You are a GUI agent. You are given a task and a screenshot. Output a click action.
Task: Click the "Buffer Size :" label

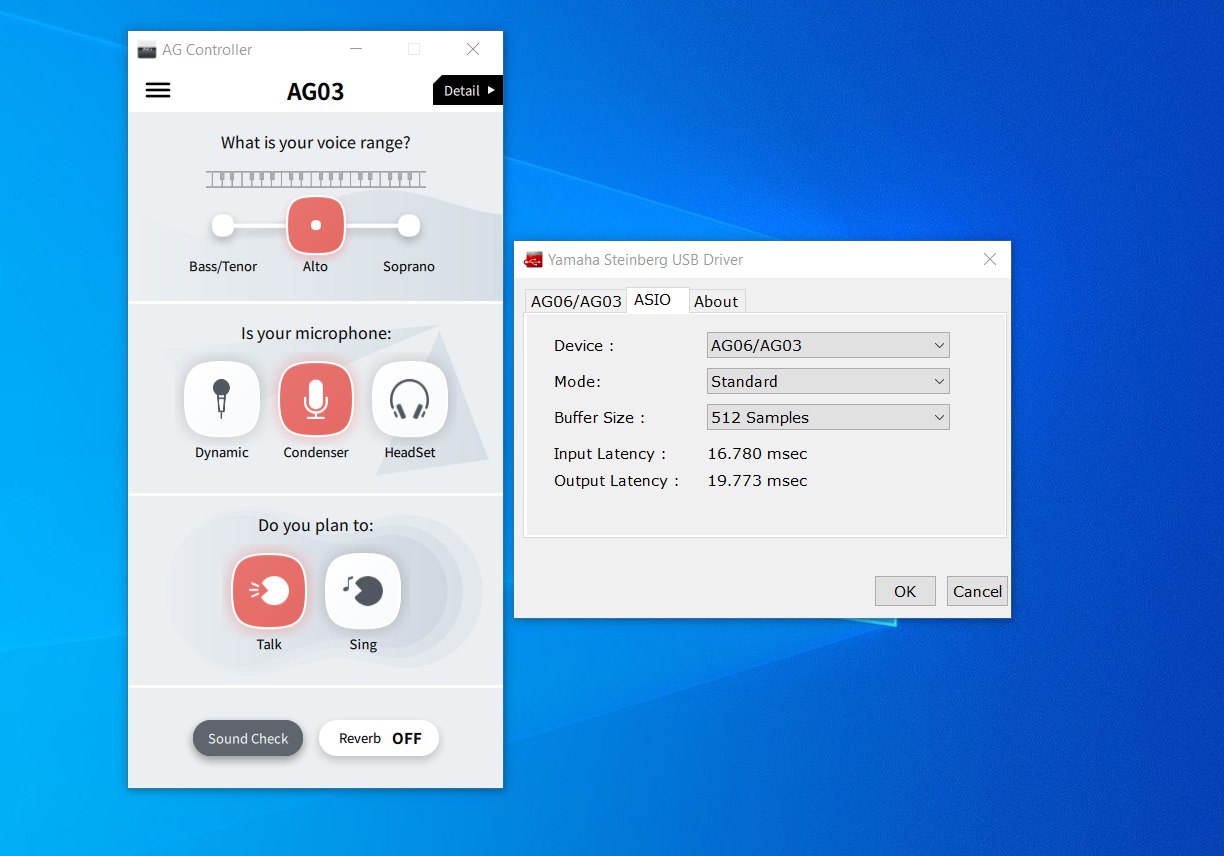click(x=600, y=418)
